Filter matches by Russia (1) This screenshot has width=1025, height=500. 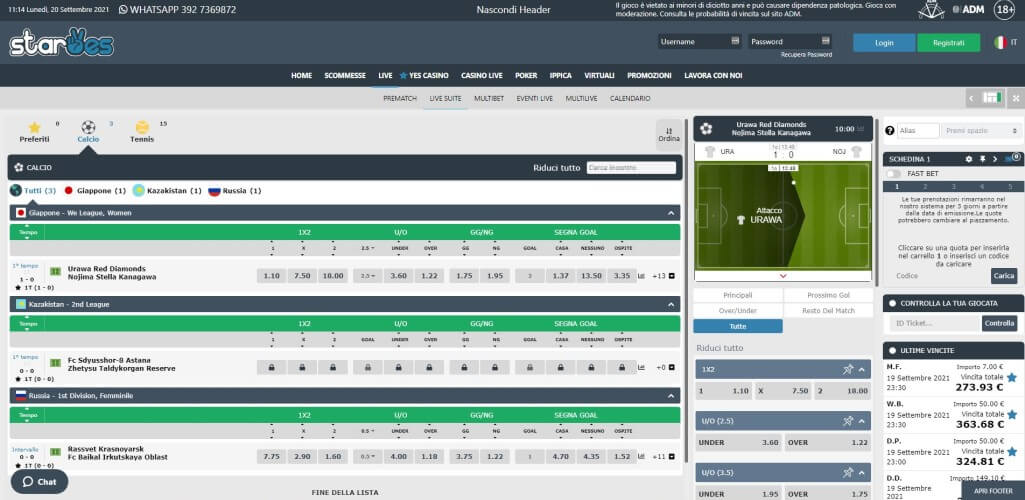pos(235,191)
